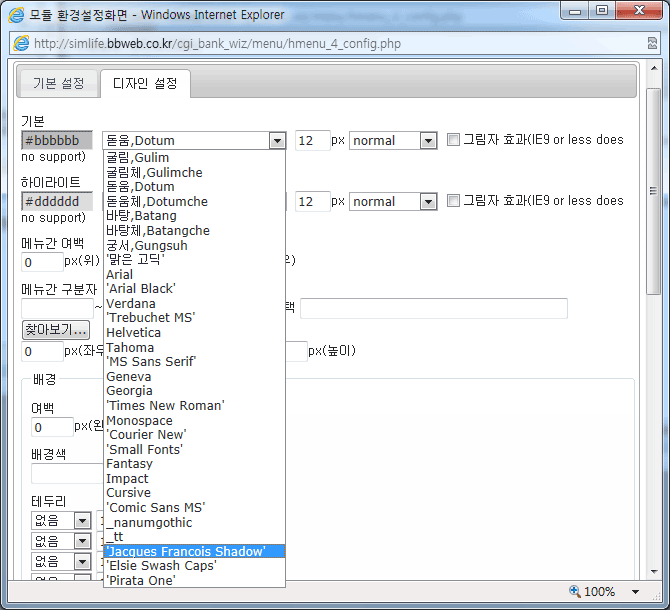Switch to the 기본 설정 tab
The width and height of the screenshot is (670, 610).
tap(59, 83)
